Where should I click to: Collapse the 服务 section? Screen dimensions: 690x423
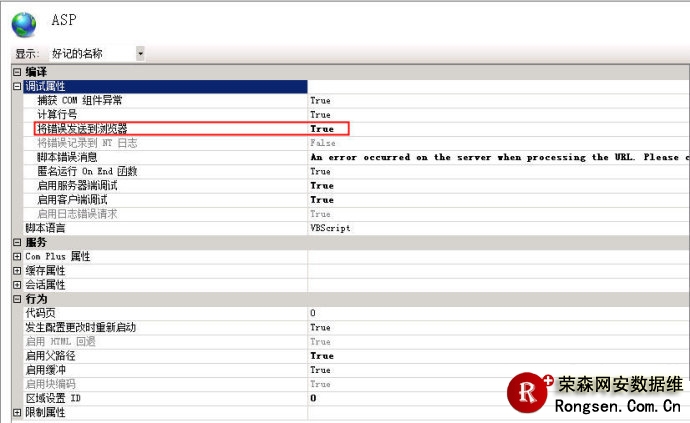coord(17,242)
